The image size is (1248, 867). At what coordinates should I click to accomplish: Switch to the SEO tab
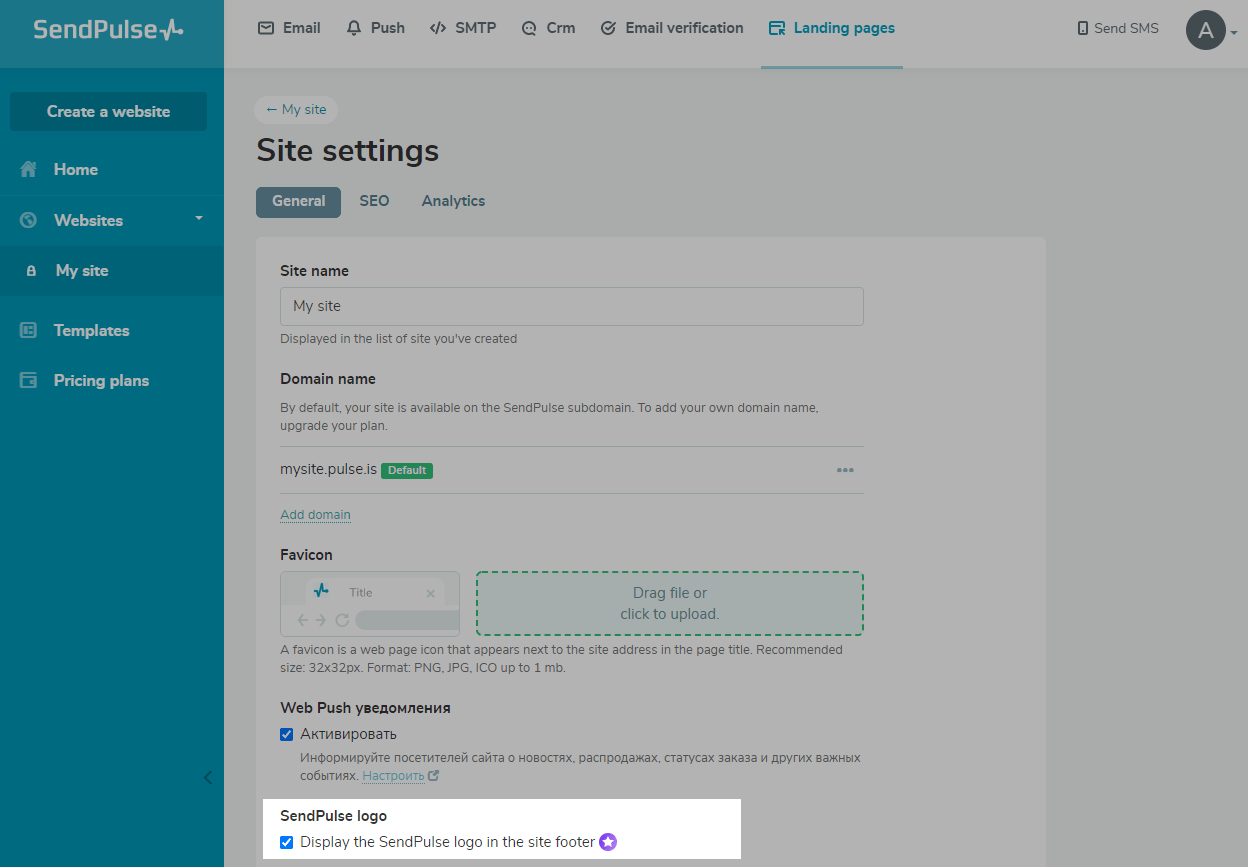click(374, 201)
